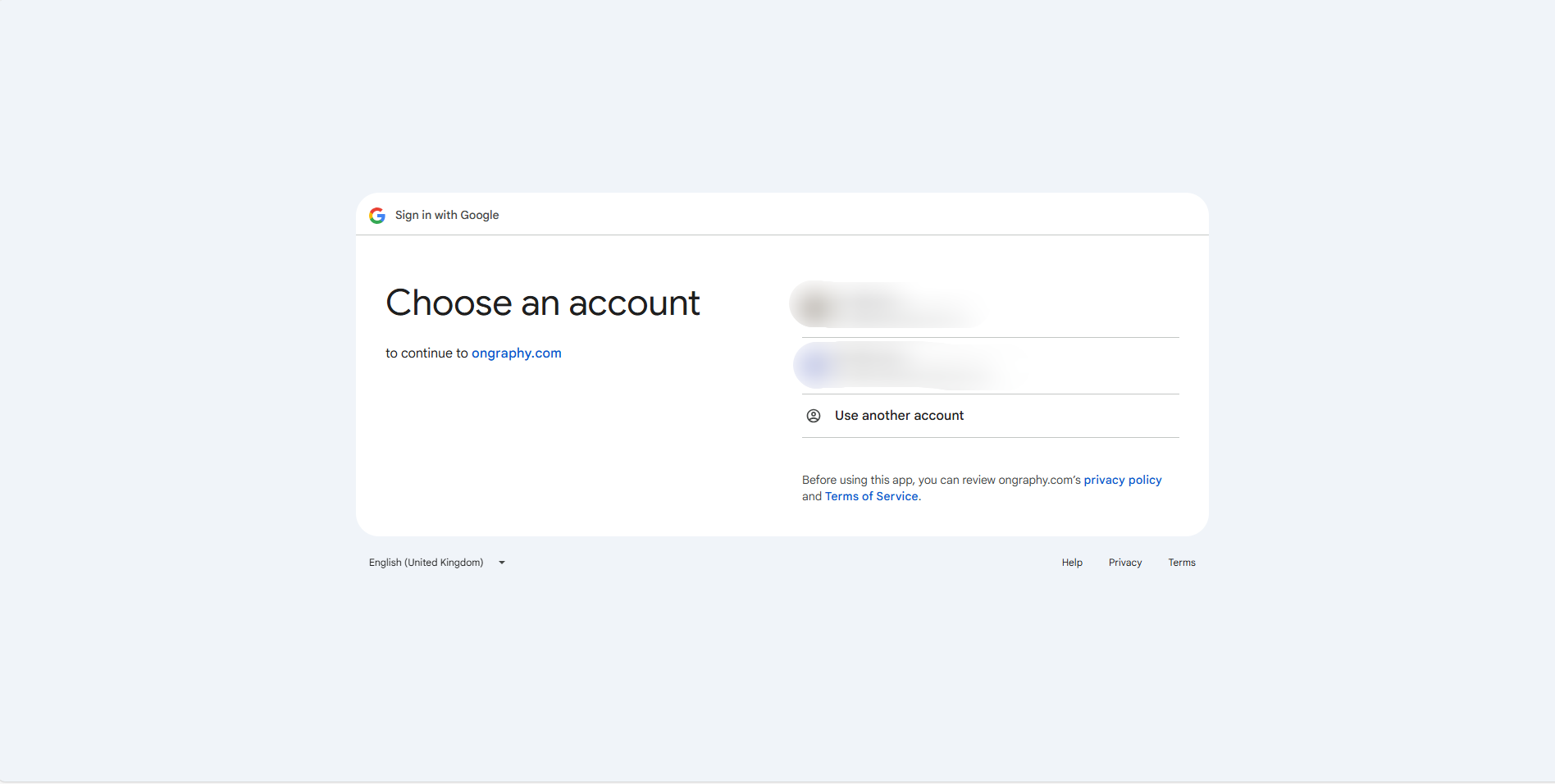
Task: Expand the language dropdown arrow
Action: (502, 563)
